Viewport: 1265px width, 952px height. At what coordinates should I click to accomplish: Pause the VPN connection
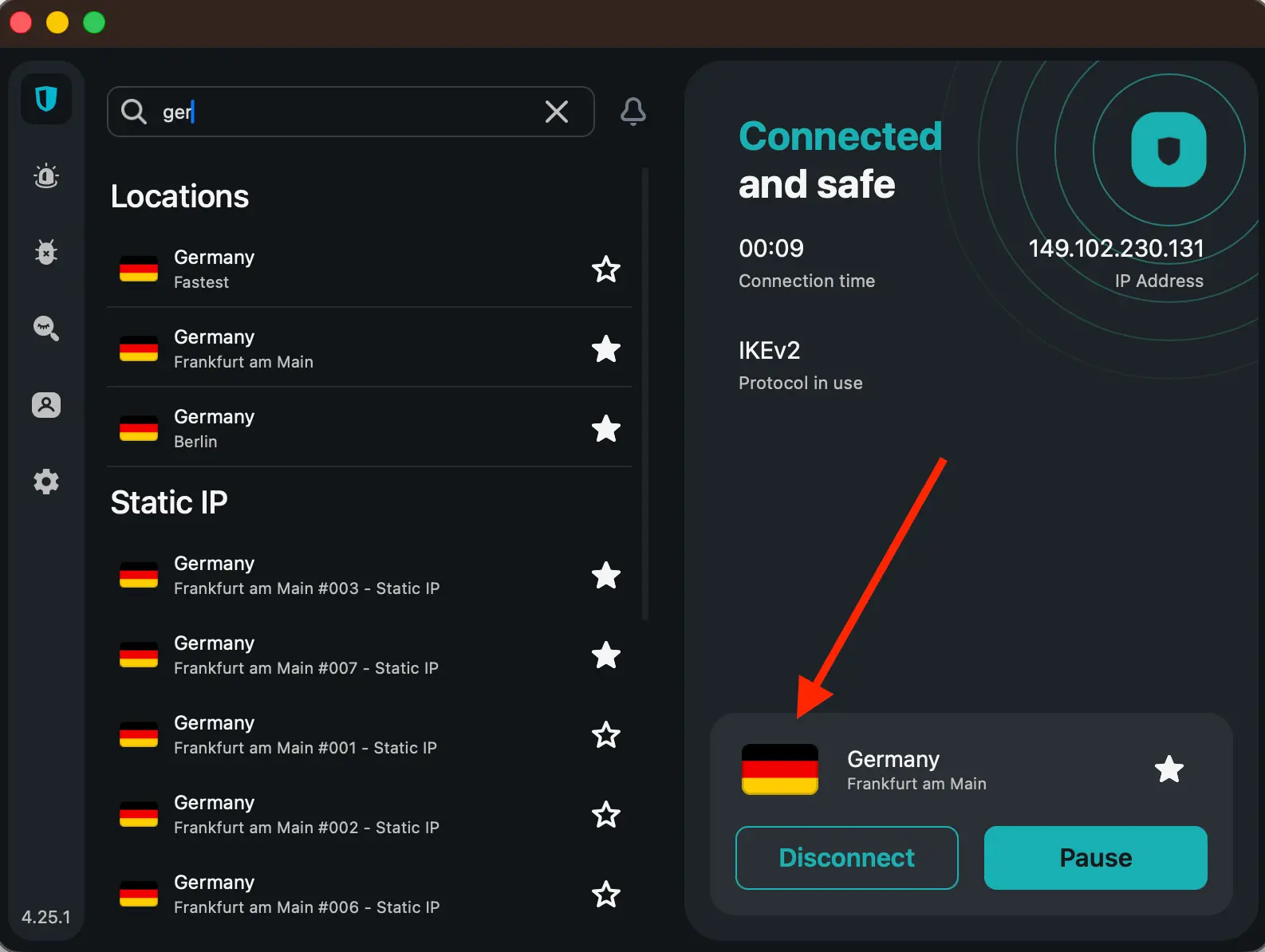(x=1096, y=858)
